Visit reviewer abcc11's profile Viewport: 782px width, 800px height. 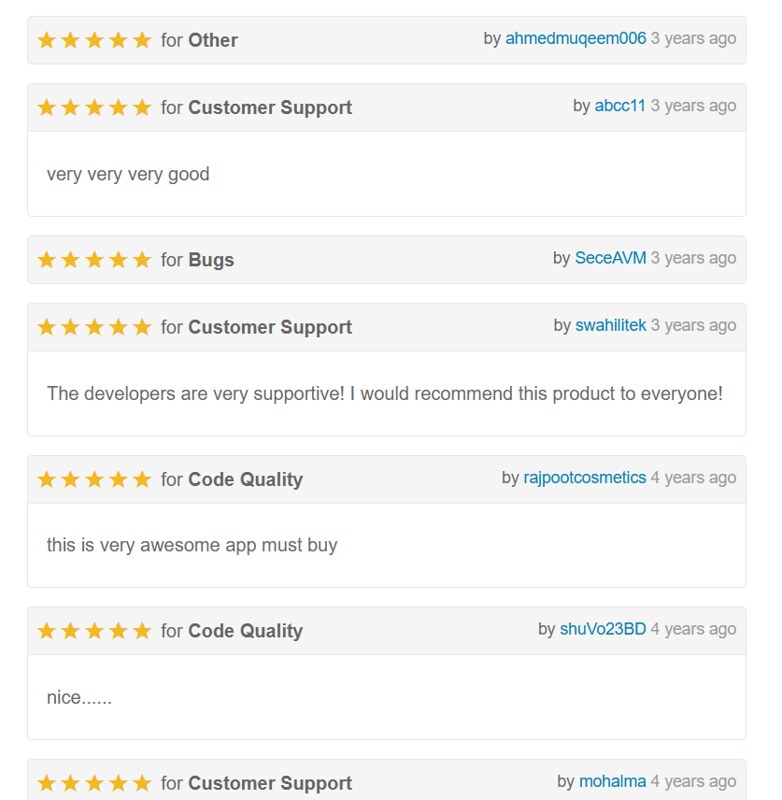[620, 106]
